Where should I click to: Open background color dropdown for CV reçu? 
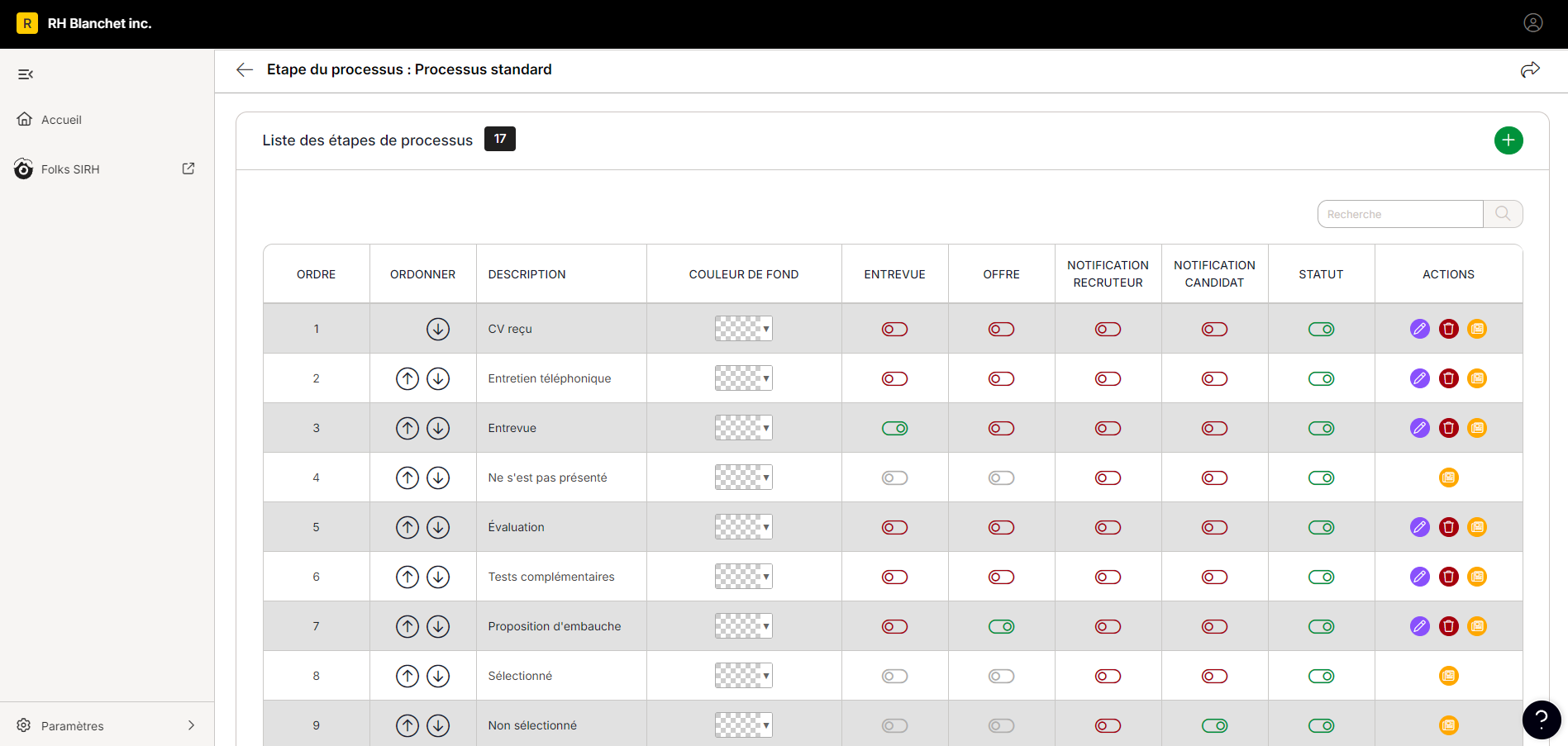[744, 329]
